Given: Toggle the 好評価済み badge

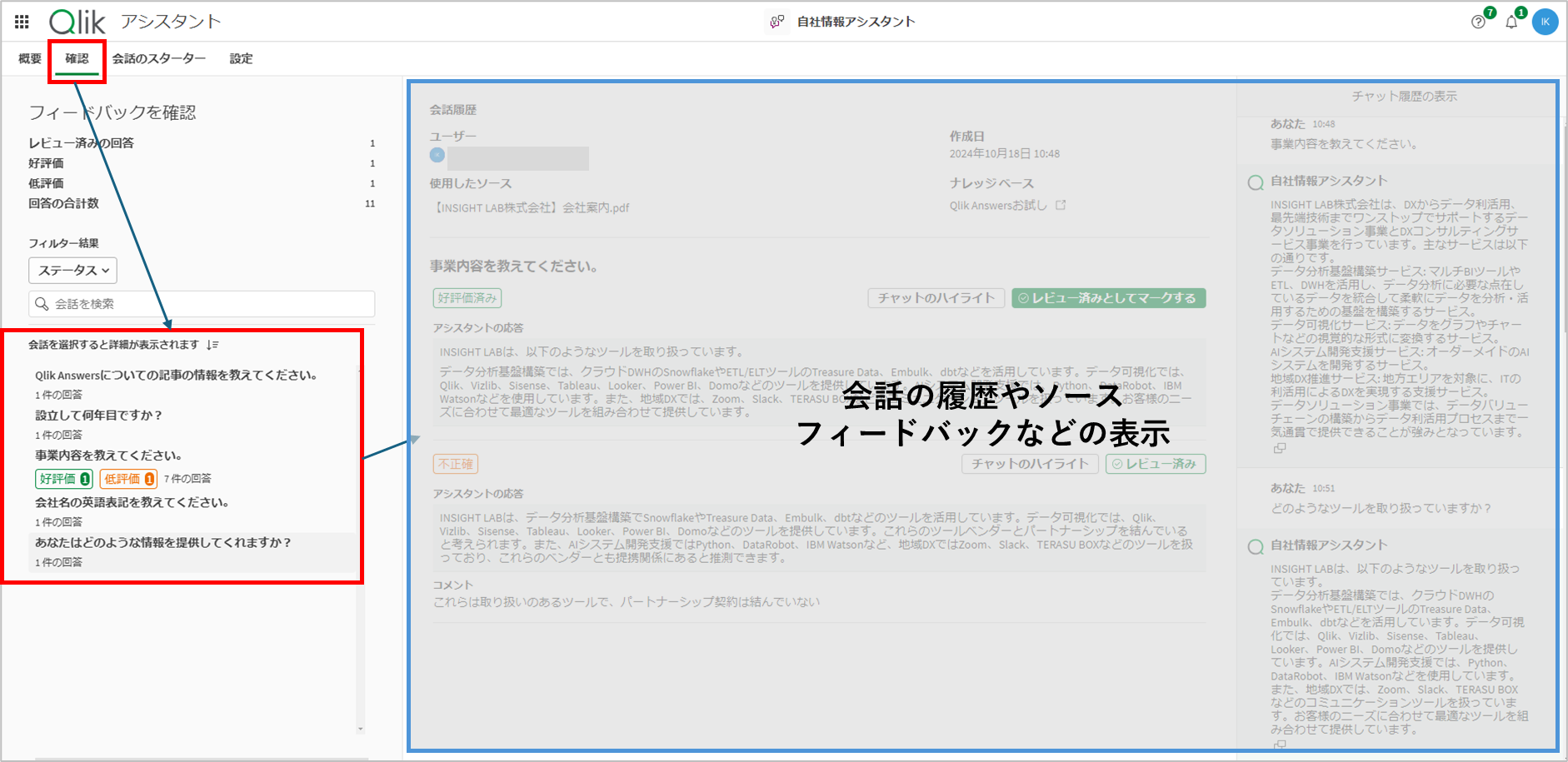Looking at the screenshot, I should (x=468, y=297).
